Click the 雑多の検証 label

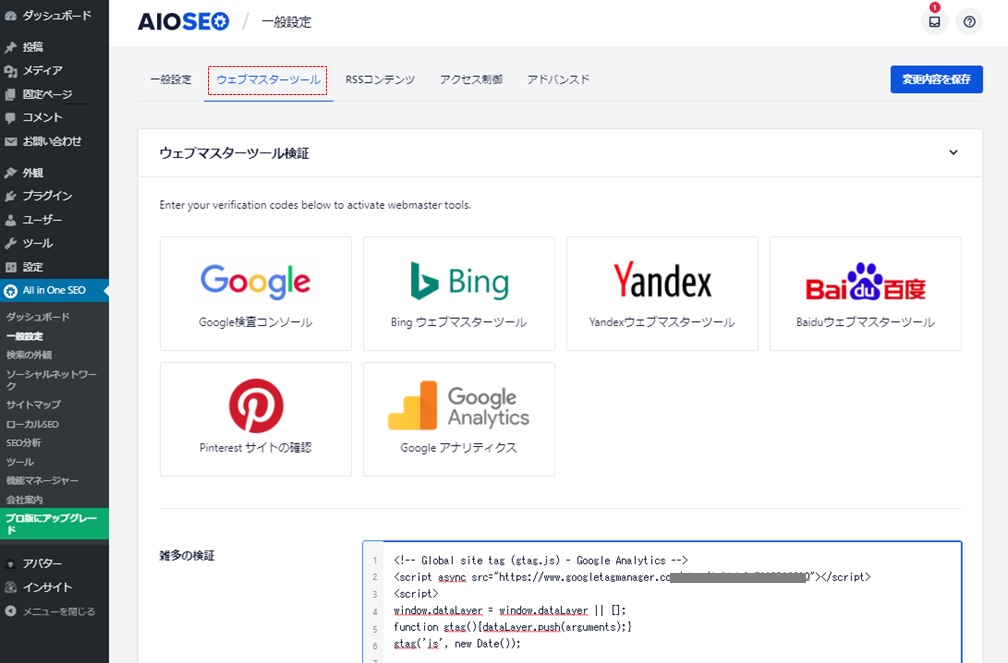click(x=187, y=556)
